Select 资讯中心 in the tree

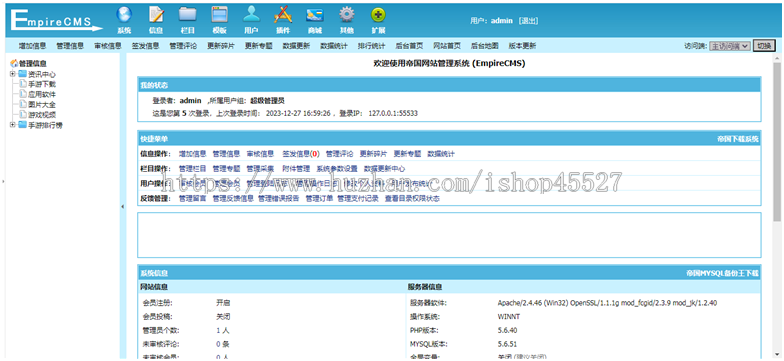(42, 74)
